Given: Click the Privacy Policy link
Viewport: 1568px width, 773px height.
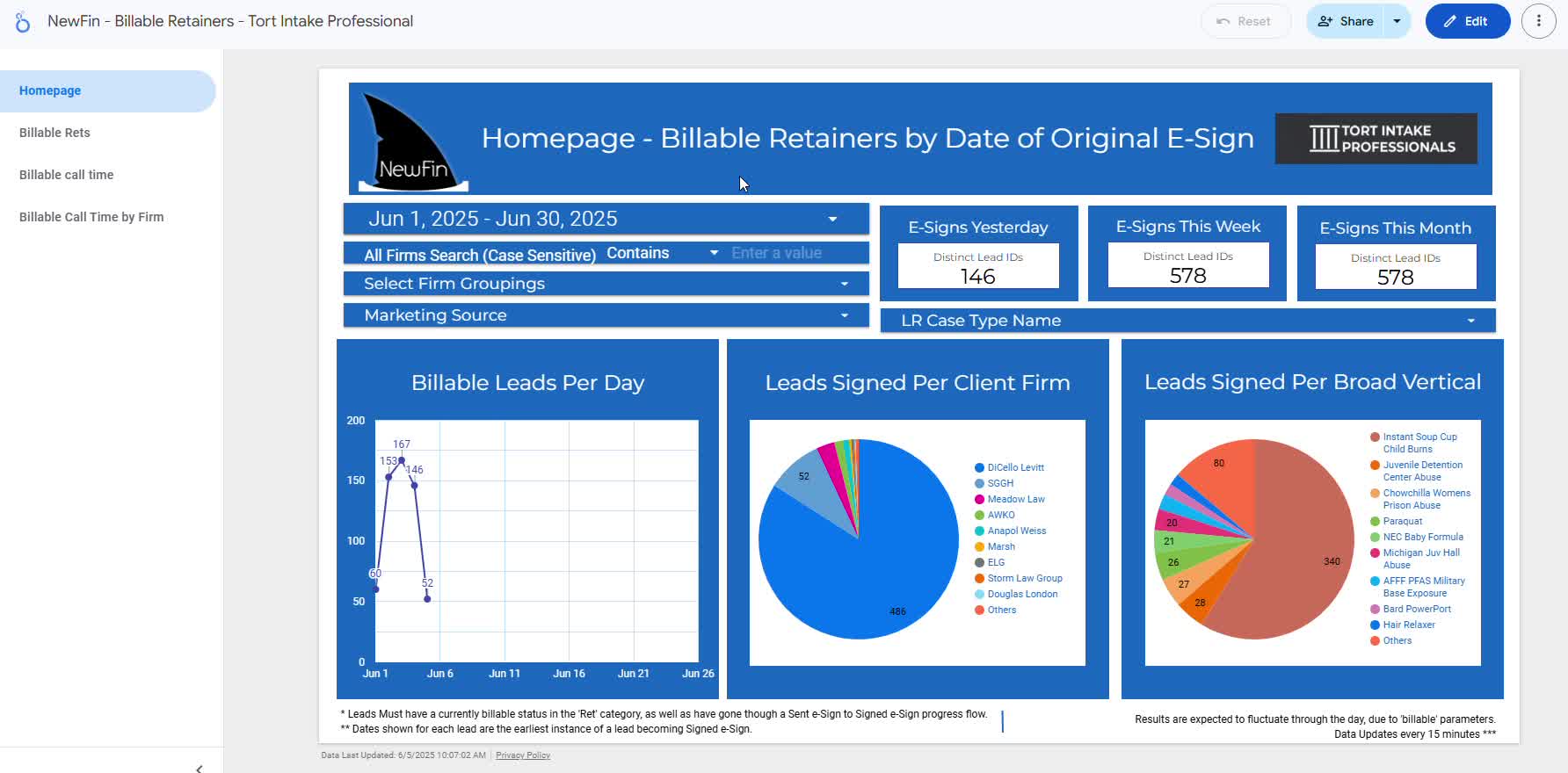Looking at the screenshot, I should tap(522, 755).
